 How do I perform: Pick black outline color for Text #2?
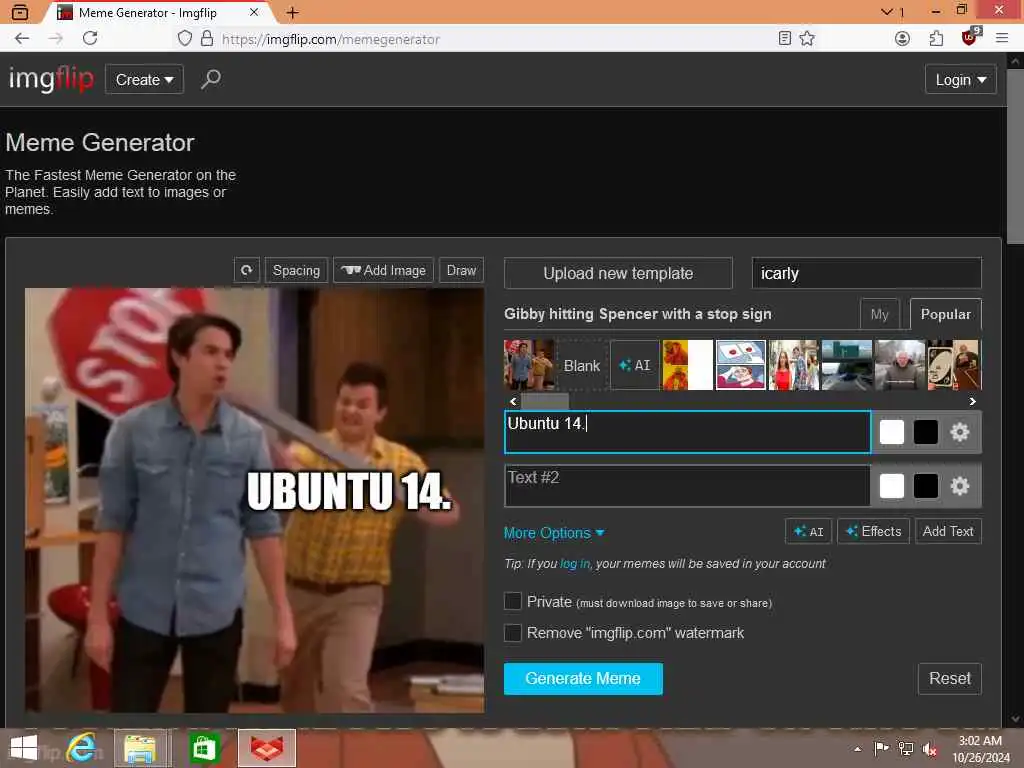tap(925, 486)
